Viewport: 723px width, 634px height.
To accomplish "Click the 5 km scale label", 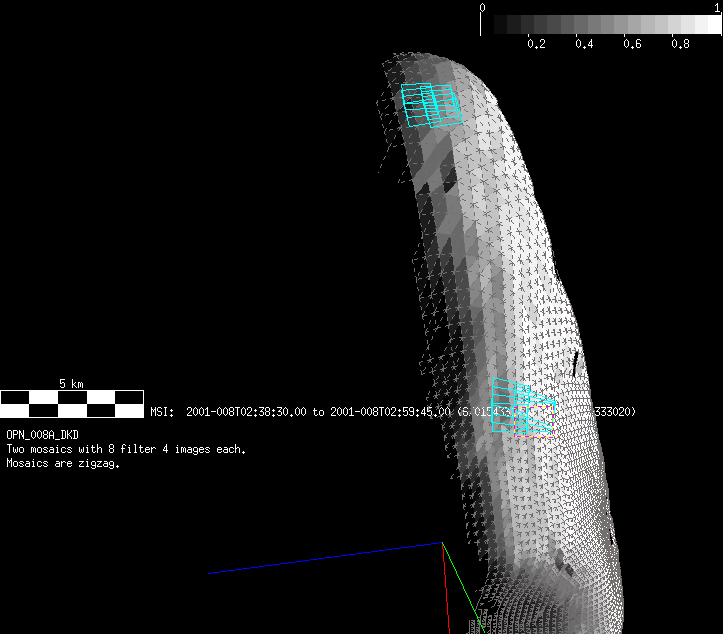I will click(x=71, y=384).
